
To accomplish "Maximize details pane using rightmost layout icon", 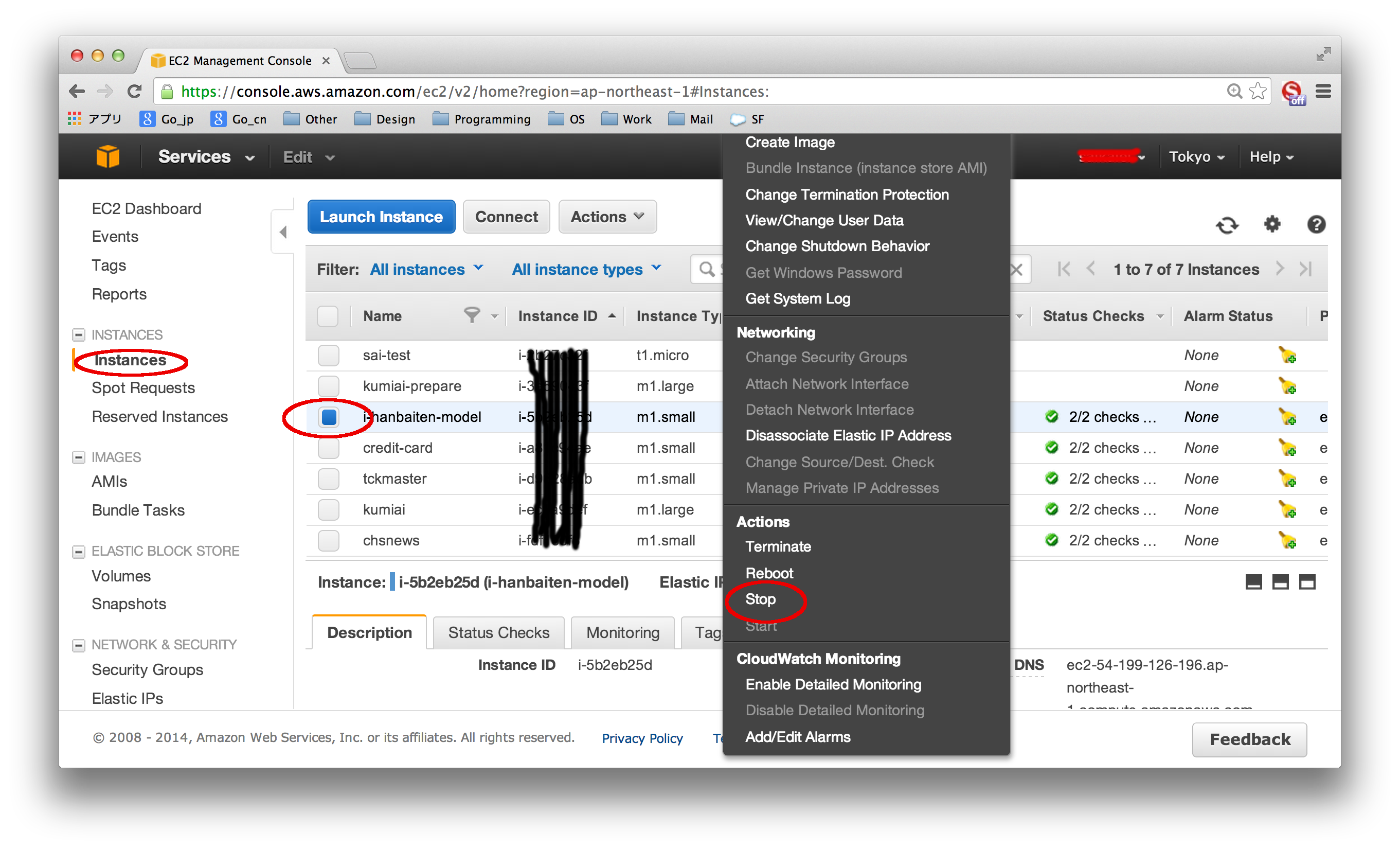I will pyautogui.click(x=1307, y=582).
